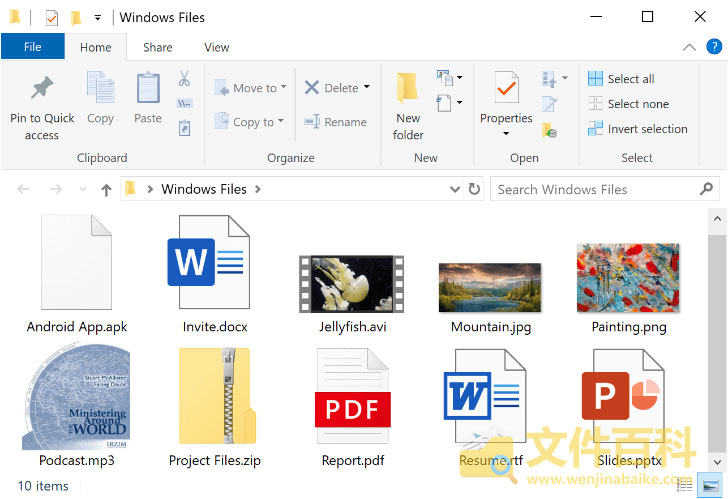This screenshot has height=499, width=728.
Task: Click the Jellyfish.avi file name
Action: (352, 327)
